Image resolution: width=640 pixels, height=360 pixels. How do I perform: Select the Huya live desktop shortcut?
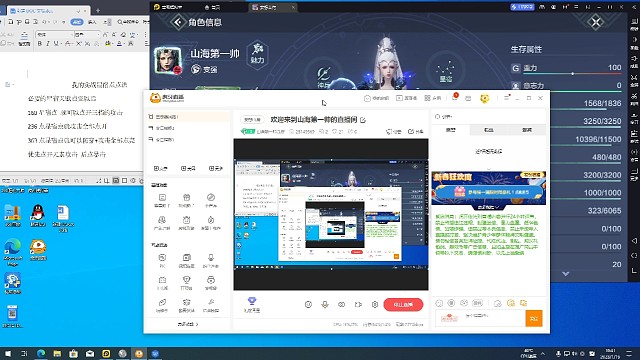tap(38, 250)
